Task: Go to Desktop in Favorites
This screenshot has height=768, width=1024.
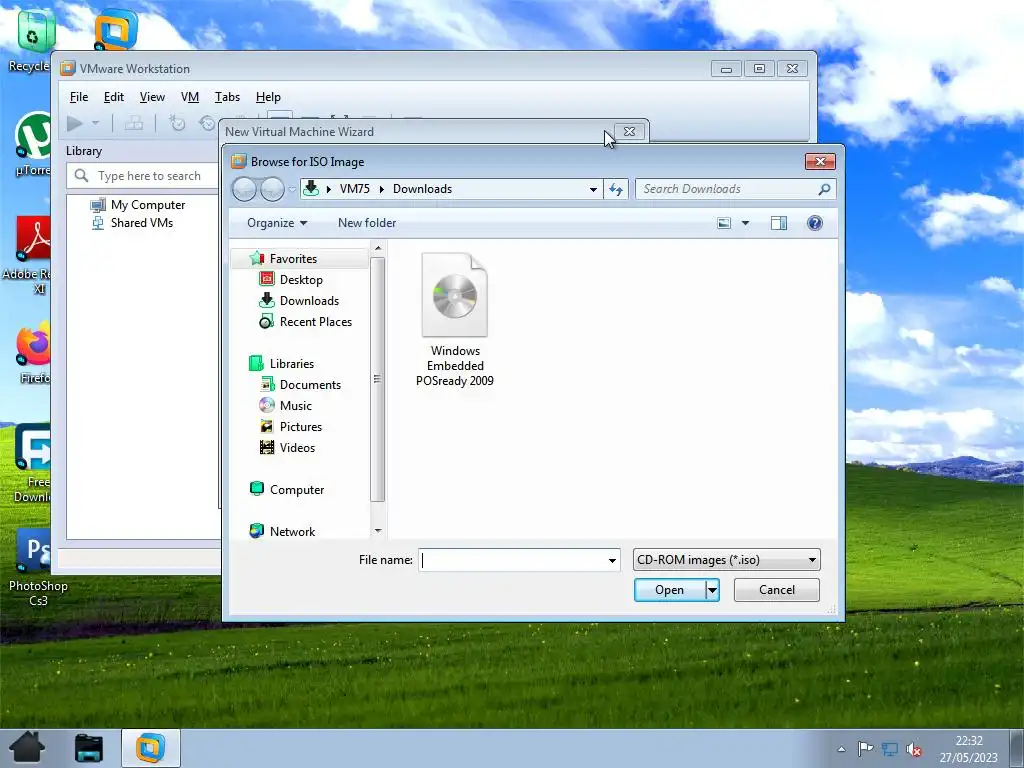Action: (x=301, y=280)
